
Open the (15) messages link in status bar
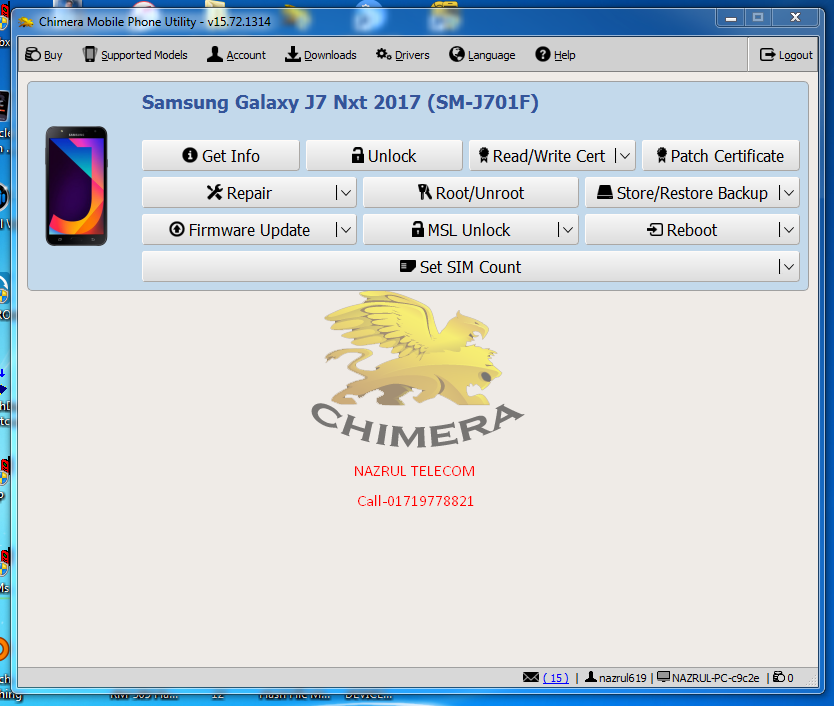pyautogui.click(x=554, y=677)
